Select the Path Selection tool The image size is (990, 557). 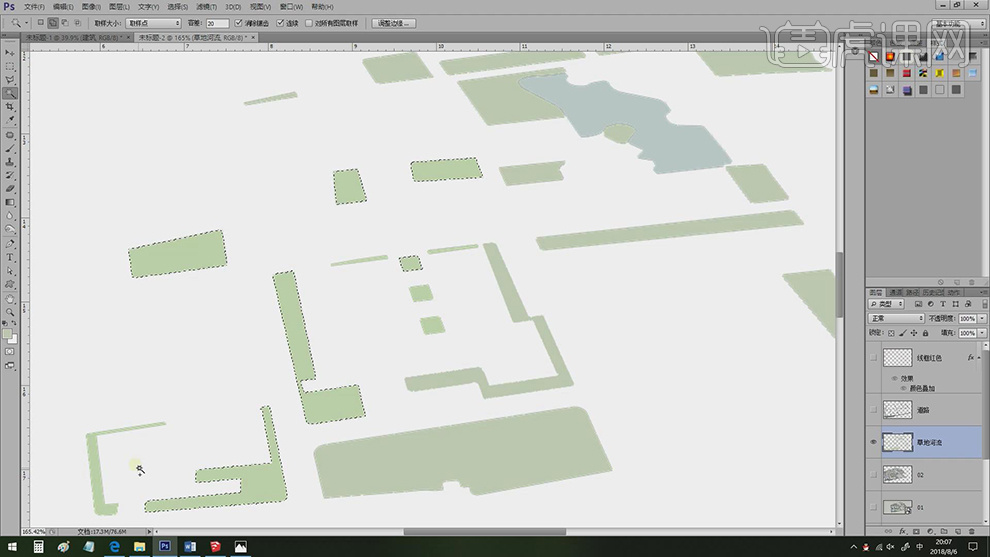coord(9,270)
